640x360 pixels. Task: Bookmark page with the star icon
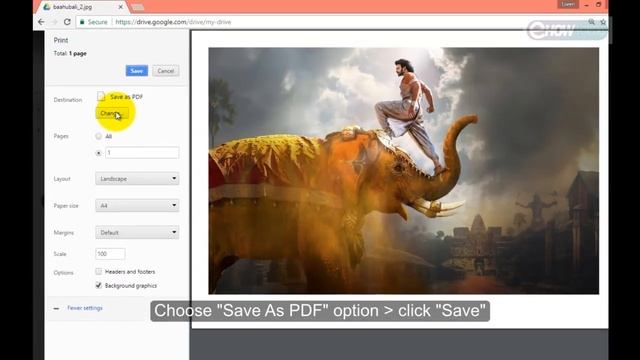coord(603,22)
